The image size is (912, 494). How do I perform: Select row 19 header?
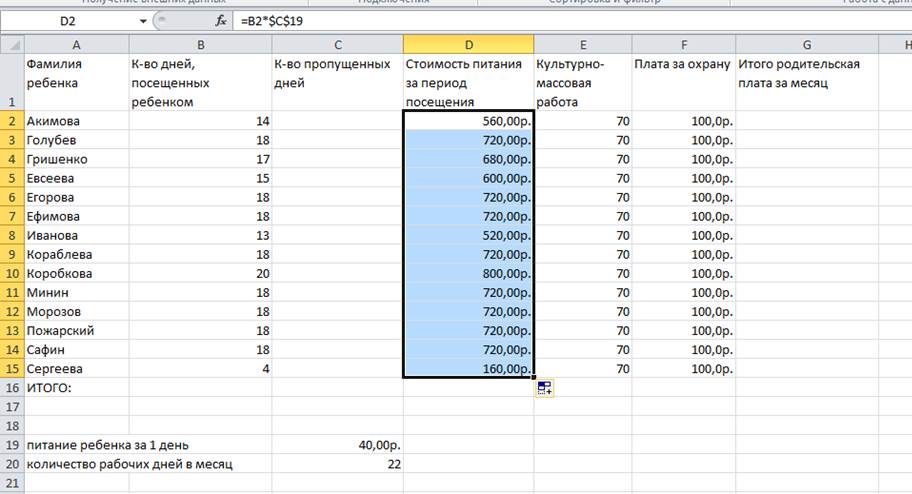[x=12, y=445]
